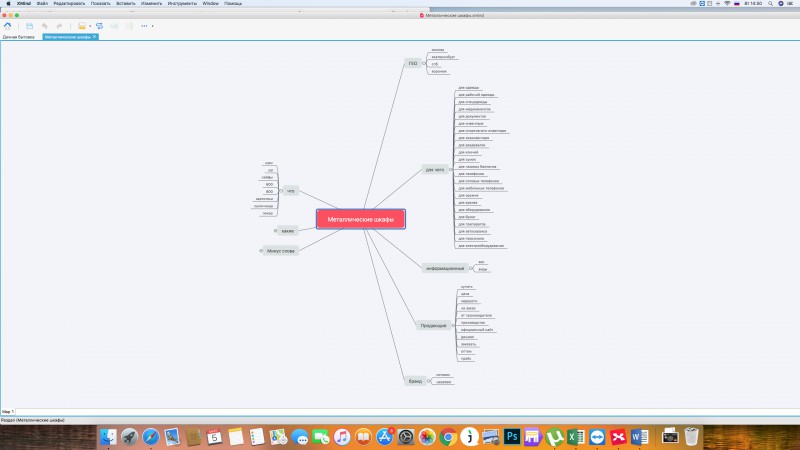Open iTunes from the Dock
This screenshot has height=450, width=800.
(342, 437)
